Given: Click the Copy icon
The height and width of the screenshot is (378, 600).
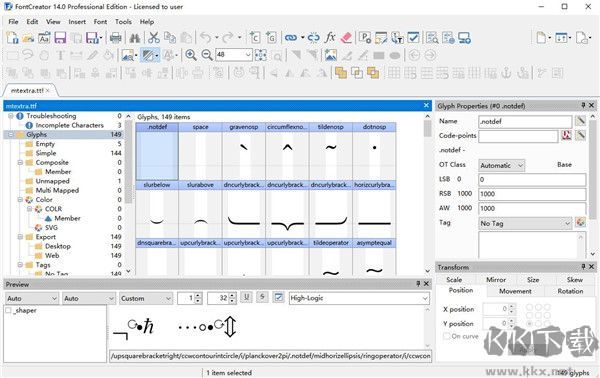Looking at the screenshot, I should [170, 38].
